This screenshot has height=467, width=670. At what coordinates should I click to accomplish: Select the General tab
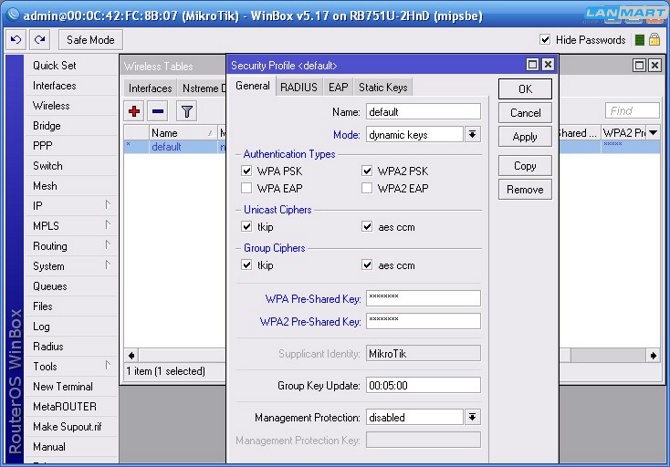pos(253,86)
